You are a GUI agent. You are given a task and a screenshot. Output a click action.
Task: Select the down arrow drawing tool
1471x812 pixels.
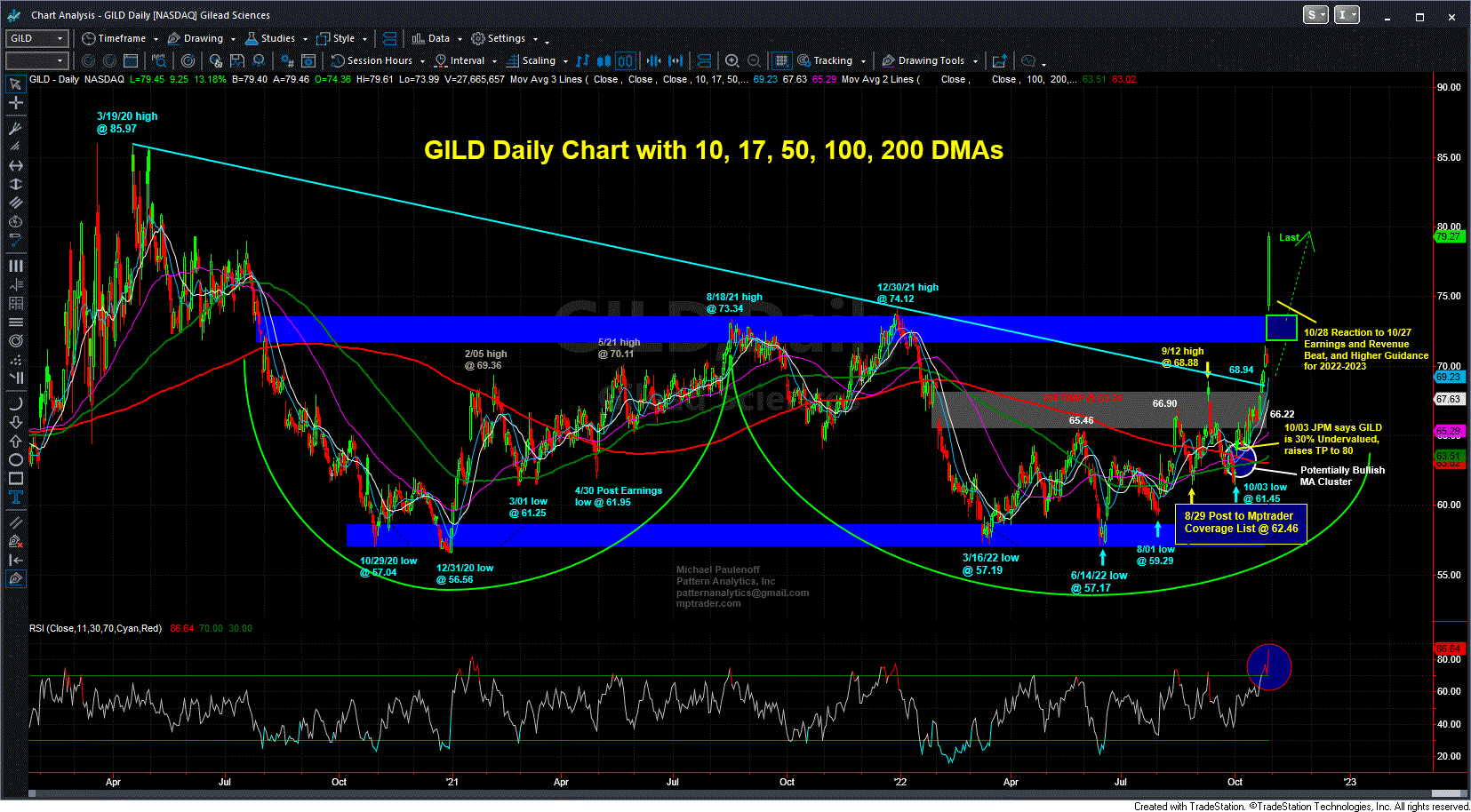15,422
